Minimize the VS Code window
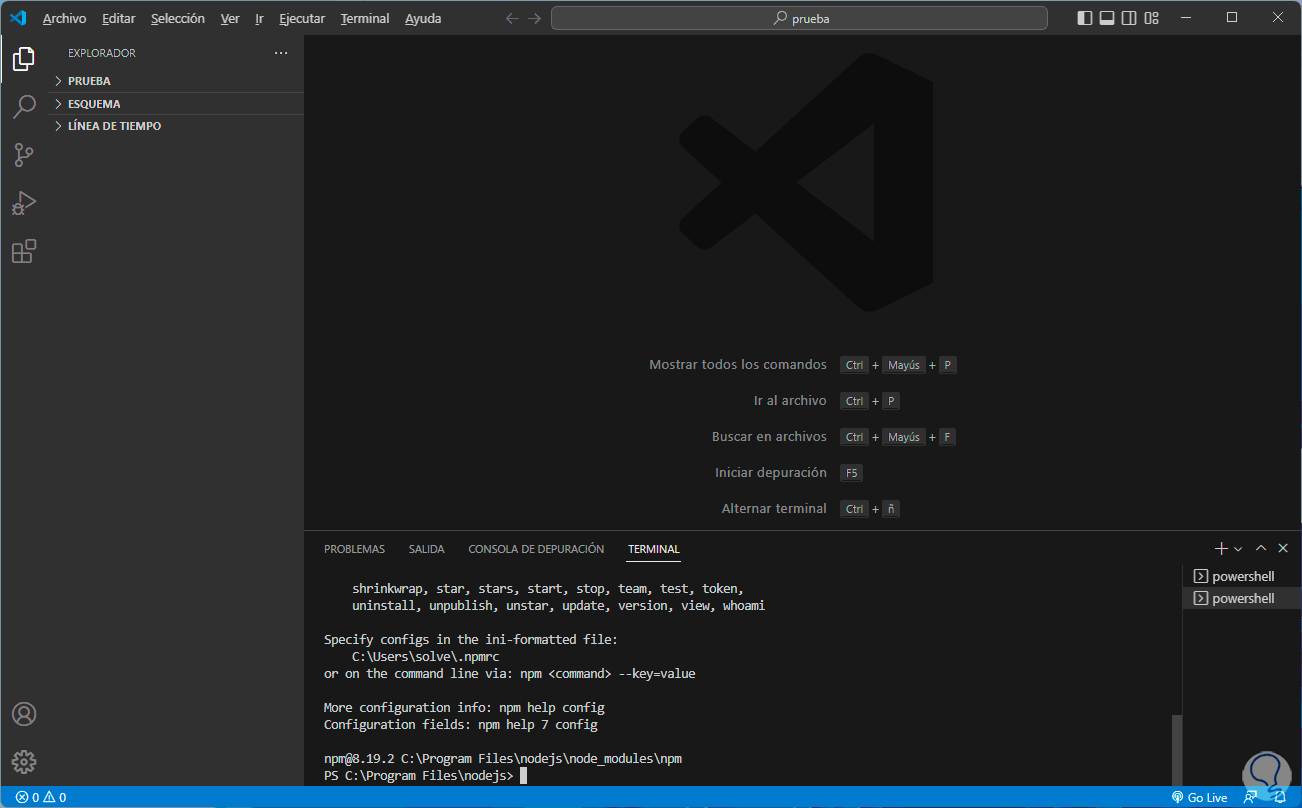1302x808 pixels. (1187, 18)
